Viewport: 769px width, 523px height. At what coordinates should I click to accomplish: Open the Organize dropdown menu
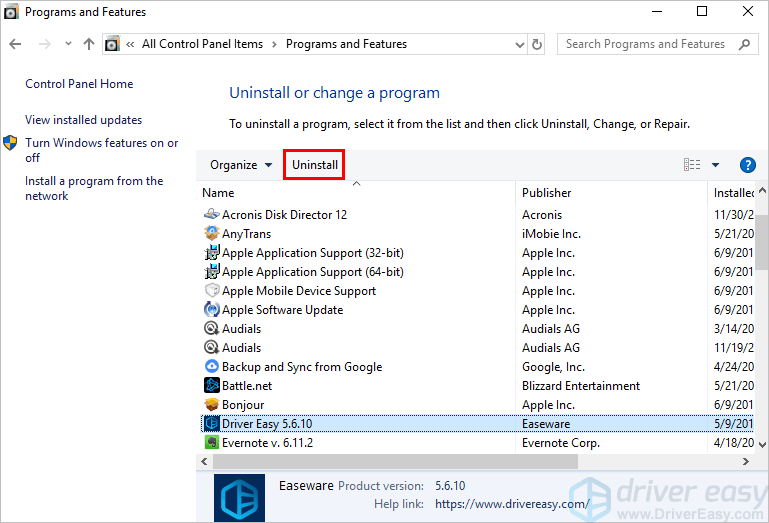240,165
